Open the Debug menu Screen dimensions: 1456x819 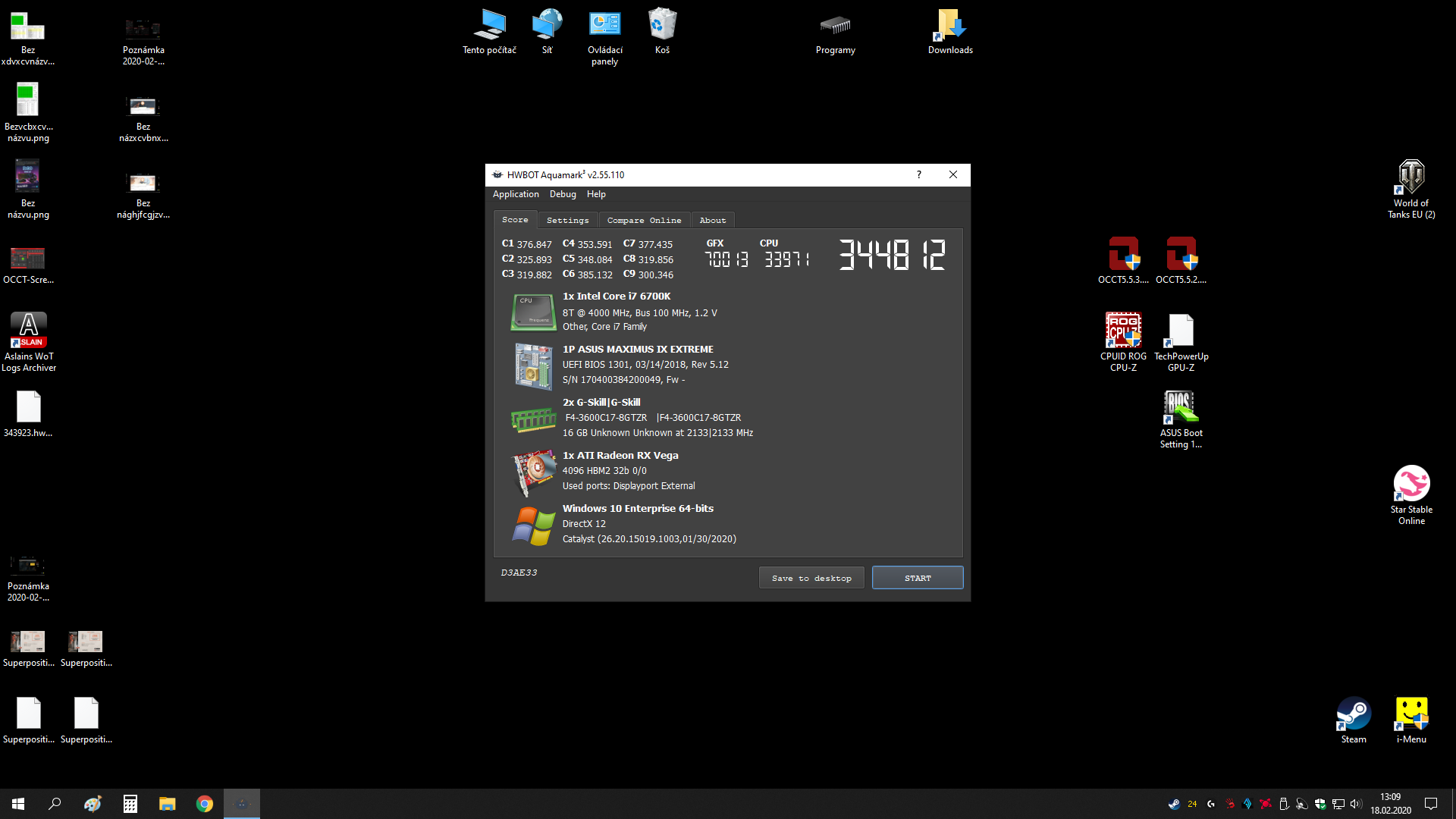(x=563, y=194)
